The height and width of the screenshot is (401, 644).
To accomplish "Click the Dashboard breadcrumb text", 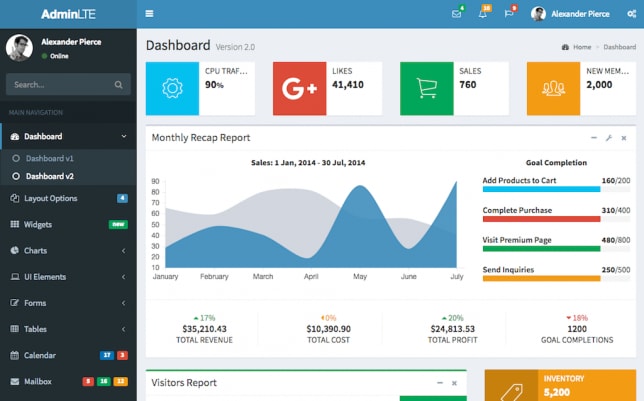I will (x=620, y=47).
